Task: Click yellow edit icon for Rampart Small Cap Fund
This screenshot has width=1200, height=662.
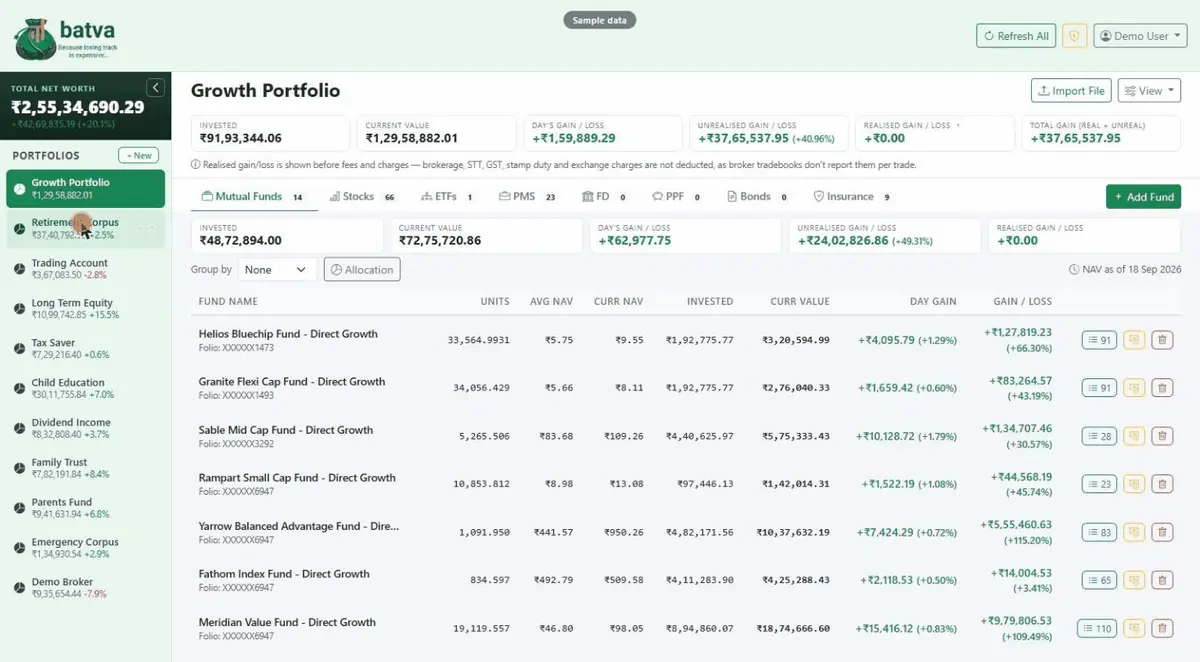Action: pyautogui.click(x=1134, y=484)
